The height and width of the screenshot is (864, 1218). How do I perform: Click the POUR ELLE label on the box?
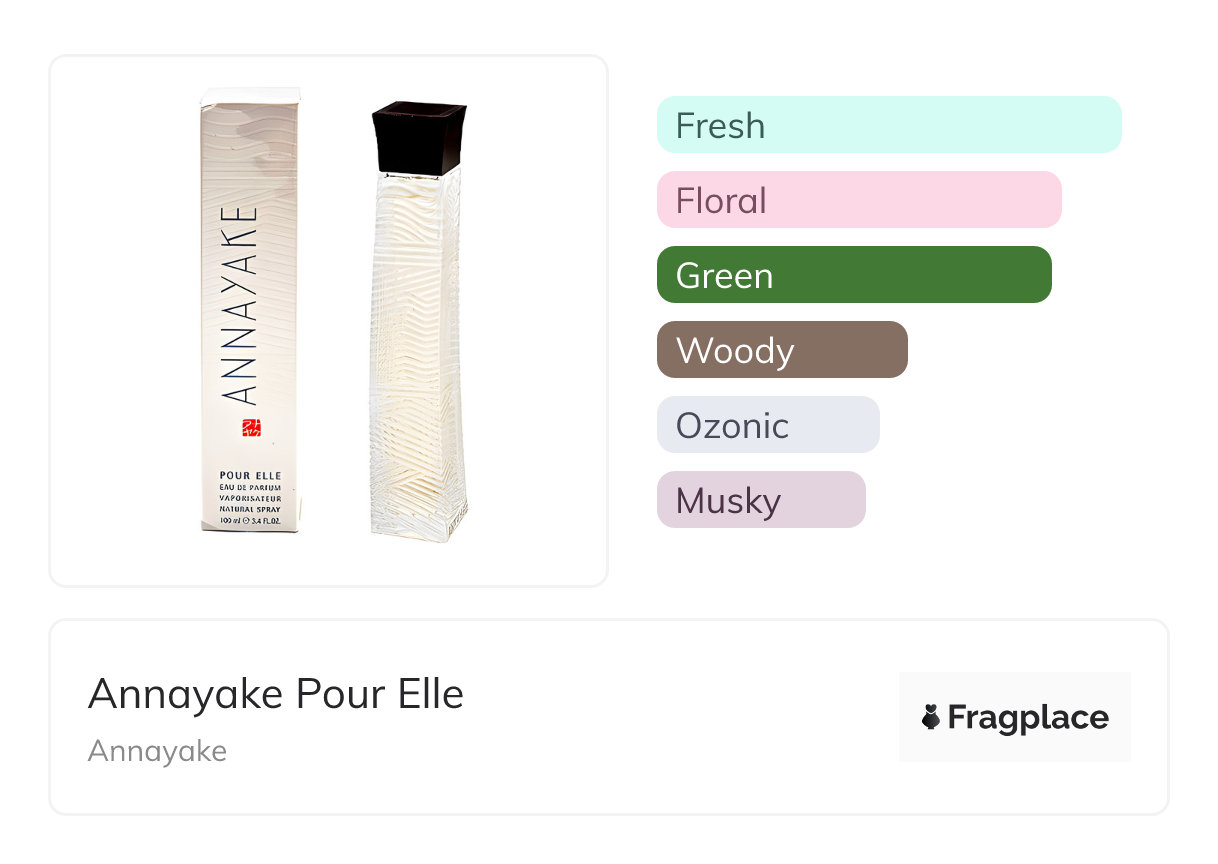tap(250, 474)
